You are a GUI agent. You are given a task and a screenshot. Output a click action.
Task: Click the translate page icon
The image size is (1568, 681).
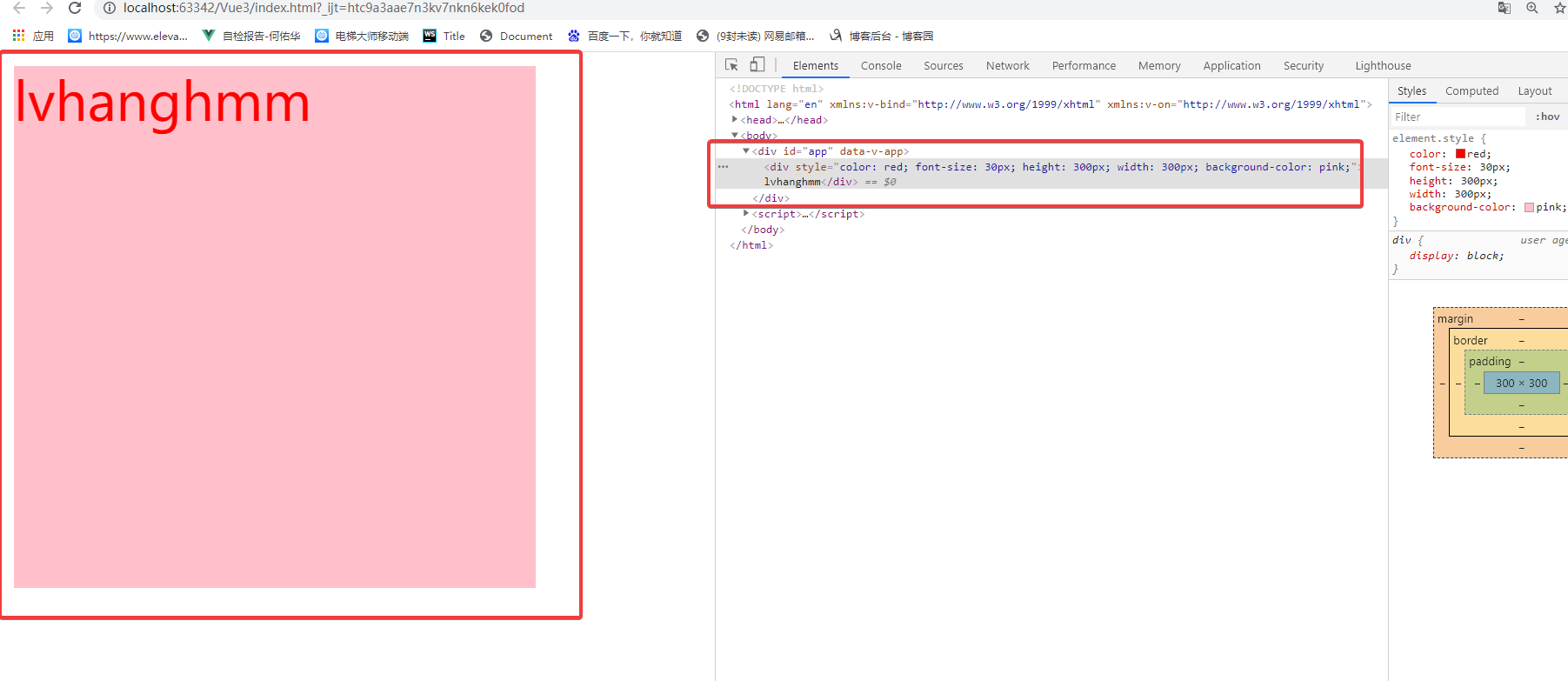pos(1505,8)
